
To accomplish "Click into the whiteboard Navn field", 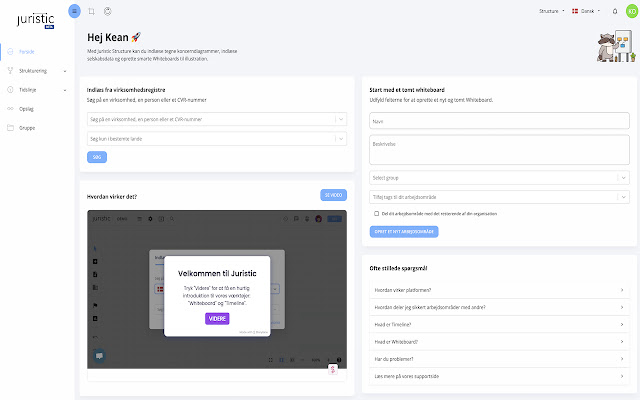I will click(x=499, y=121).
